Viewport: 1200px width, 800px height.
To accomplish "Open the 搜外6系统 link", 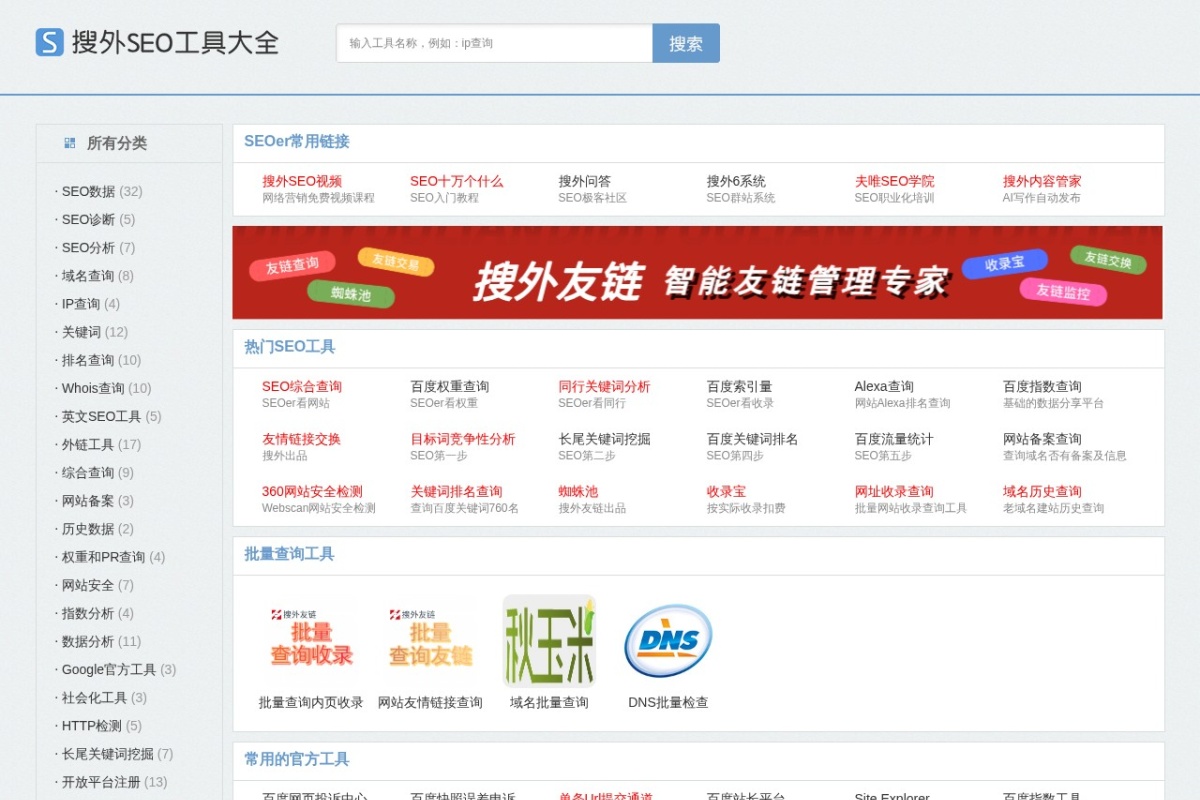I will coord(736,181).
